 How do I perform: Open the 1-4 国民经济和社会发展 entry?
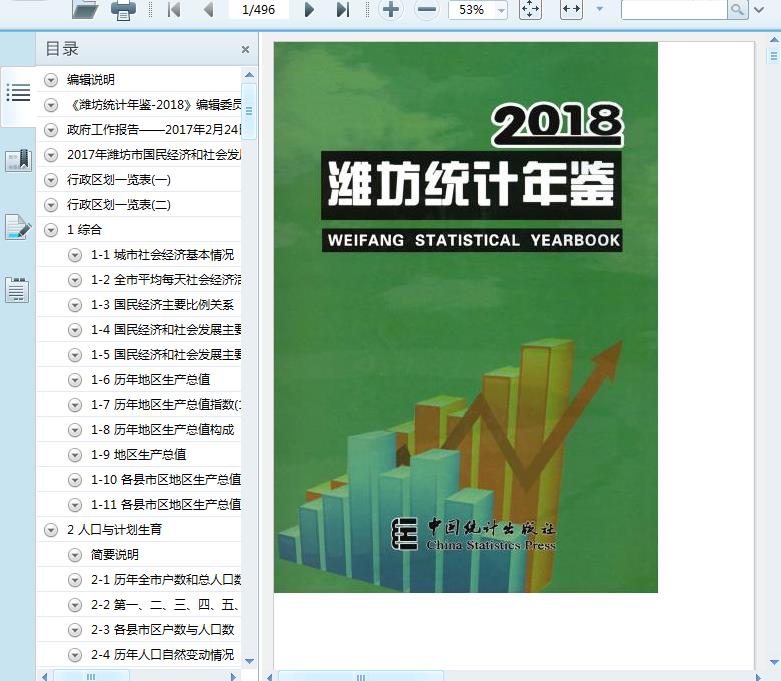[166, 330]
